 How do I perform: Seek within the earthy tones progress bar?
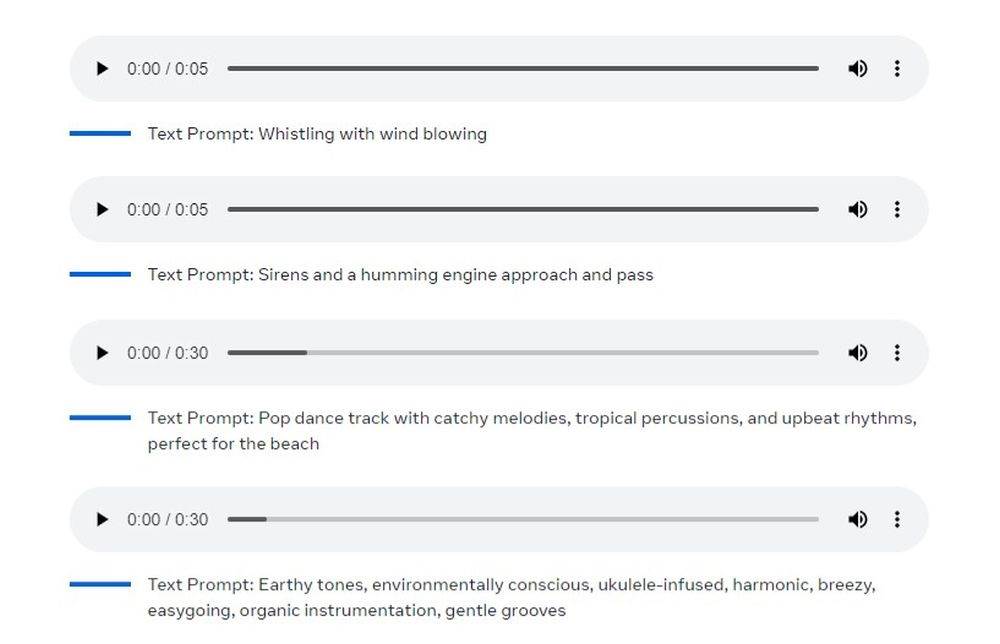pos(522,520)
